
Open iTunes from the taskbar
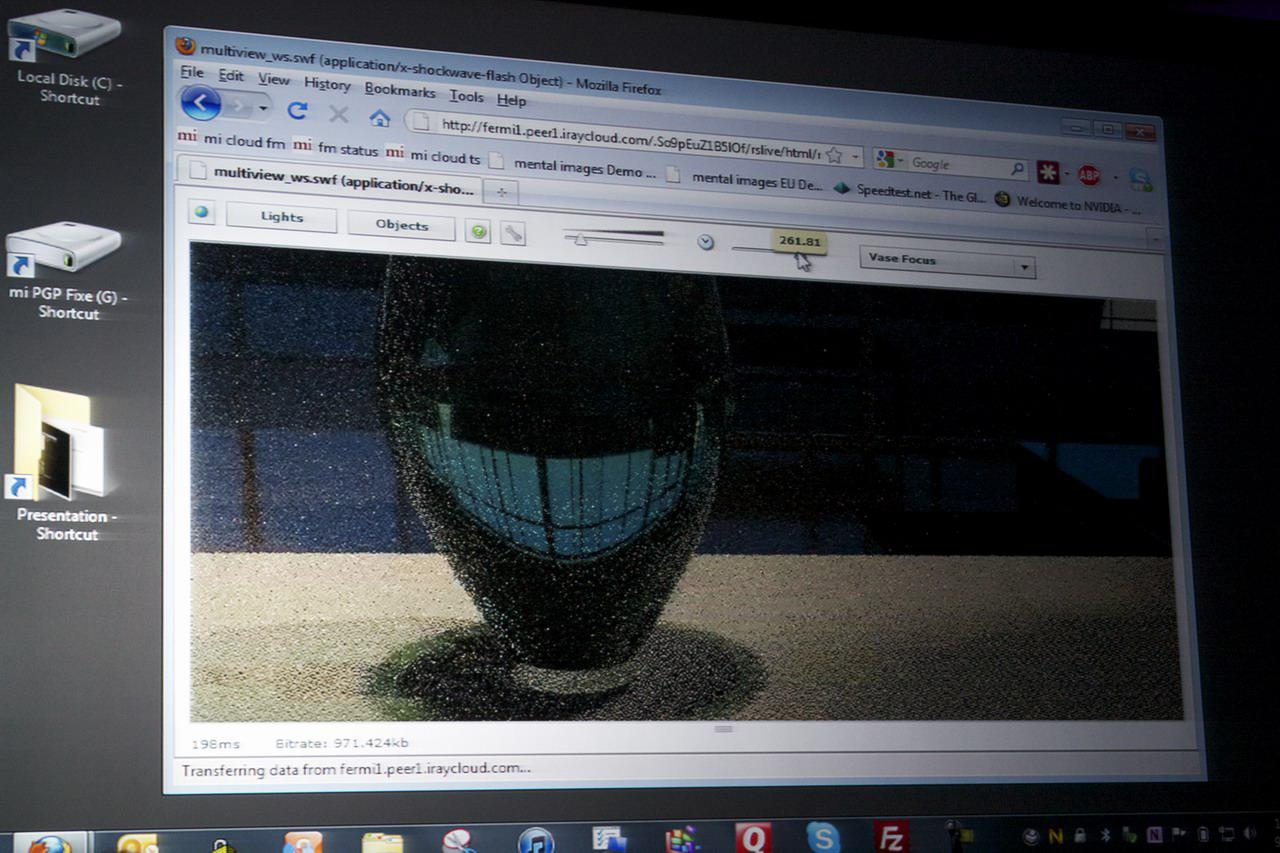[x=536, y=839]
